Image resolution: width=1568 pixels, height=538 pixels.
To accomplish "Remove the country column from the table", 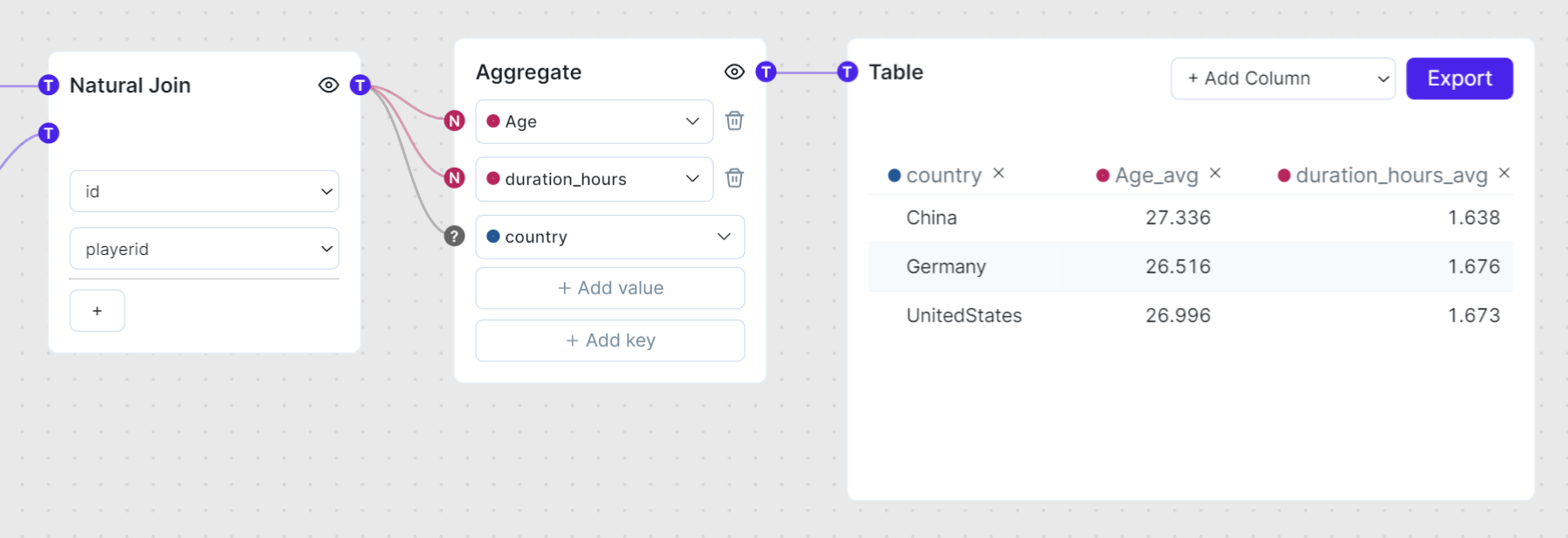I will coord(999,173).
